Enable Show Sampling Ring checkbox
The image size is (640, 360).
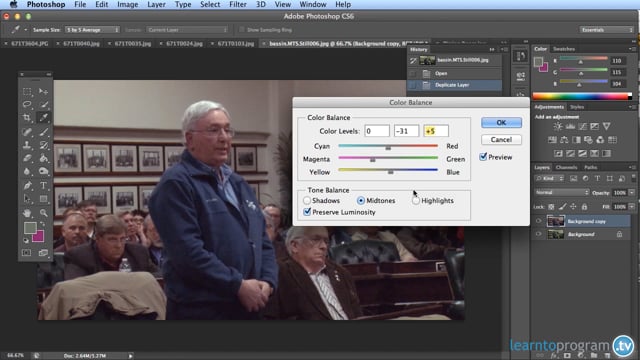coord(242,29)
